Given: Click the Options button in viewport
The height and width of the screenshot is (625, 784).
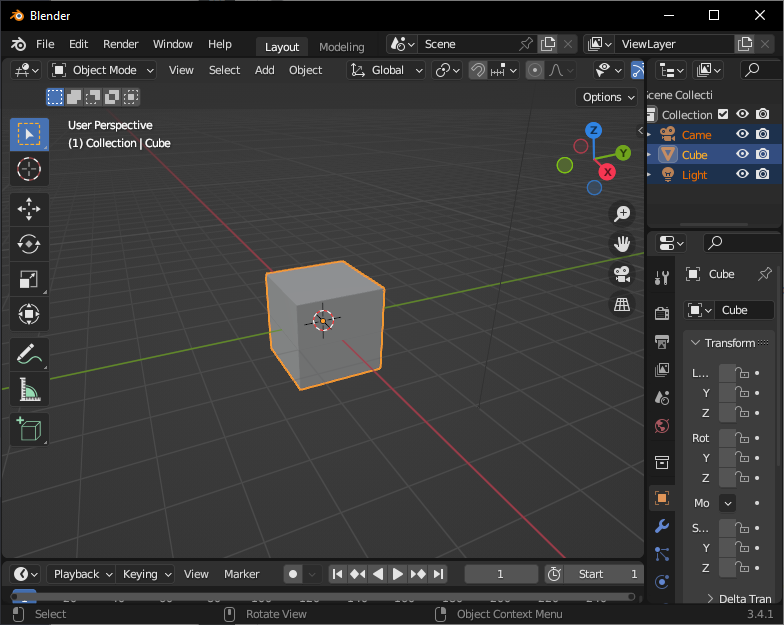Looking at the screenshot, I should click(x=607, y=97).
